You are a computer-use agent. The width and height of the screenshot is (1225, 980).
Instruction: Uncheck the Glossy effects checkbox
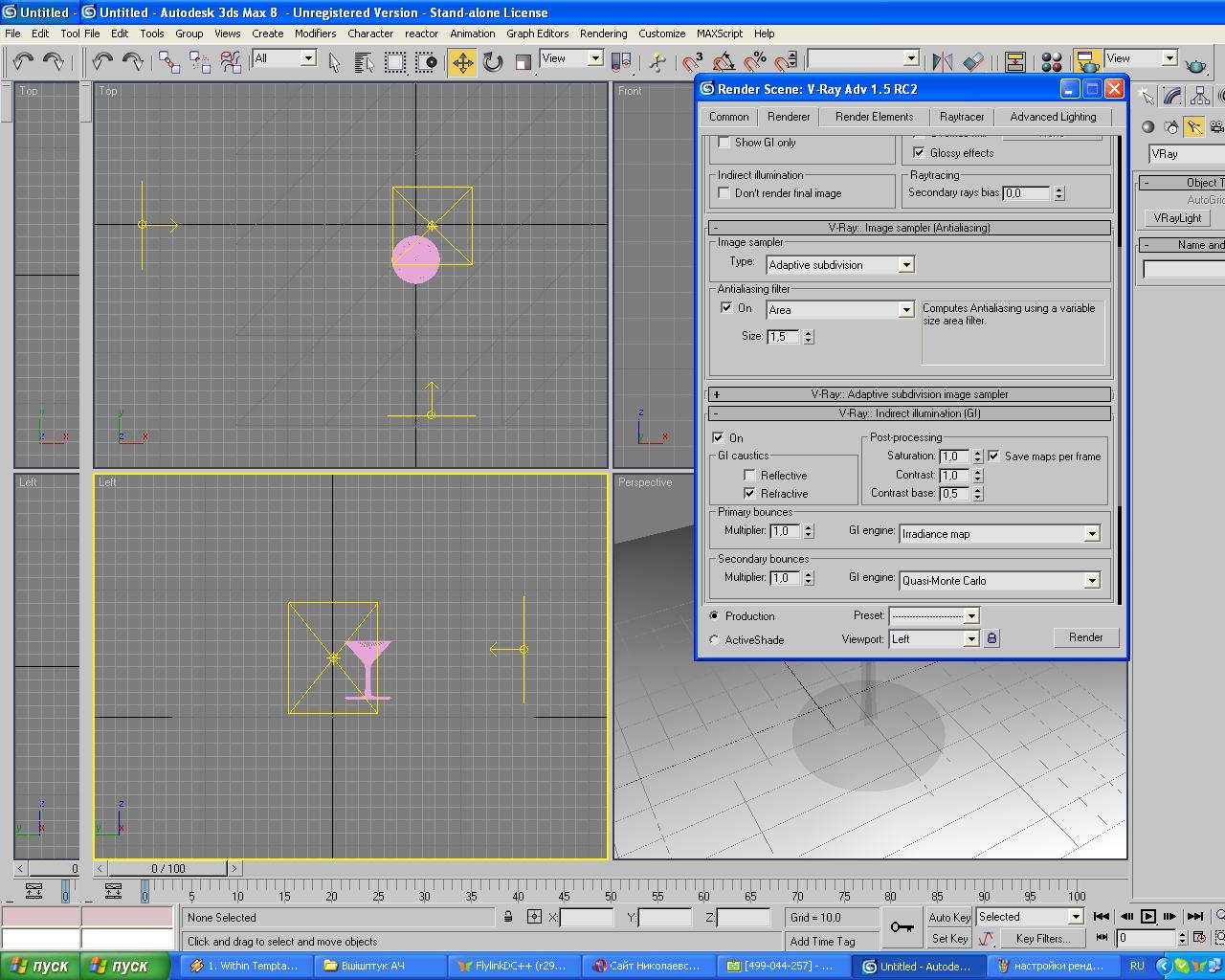pos(919,152)
